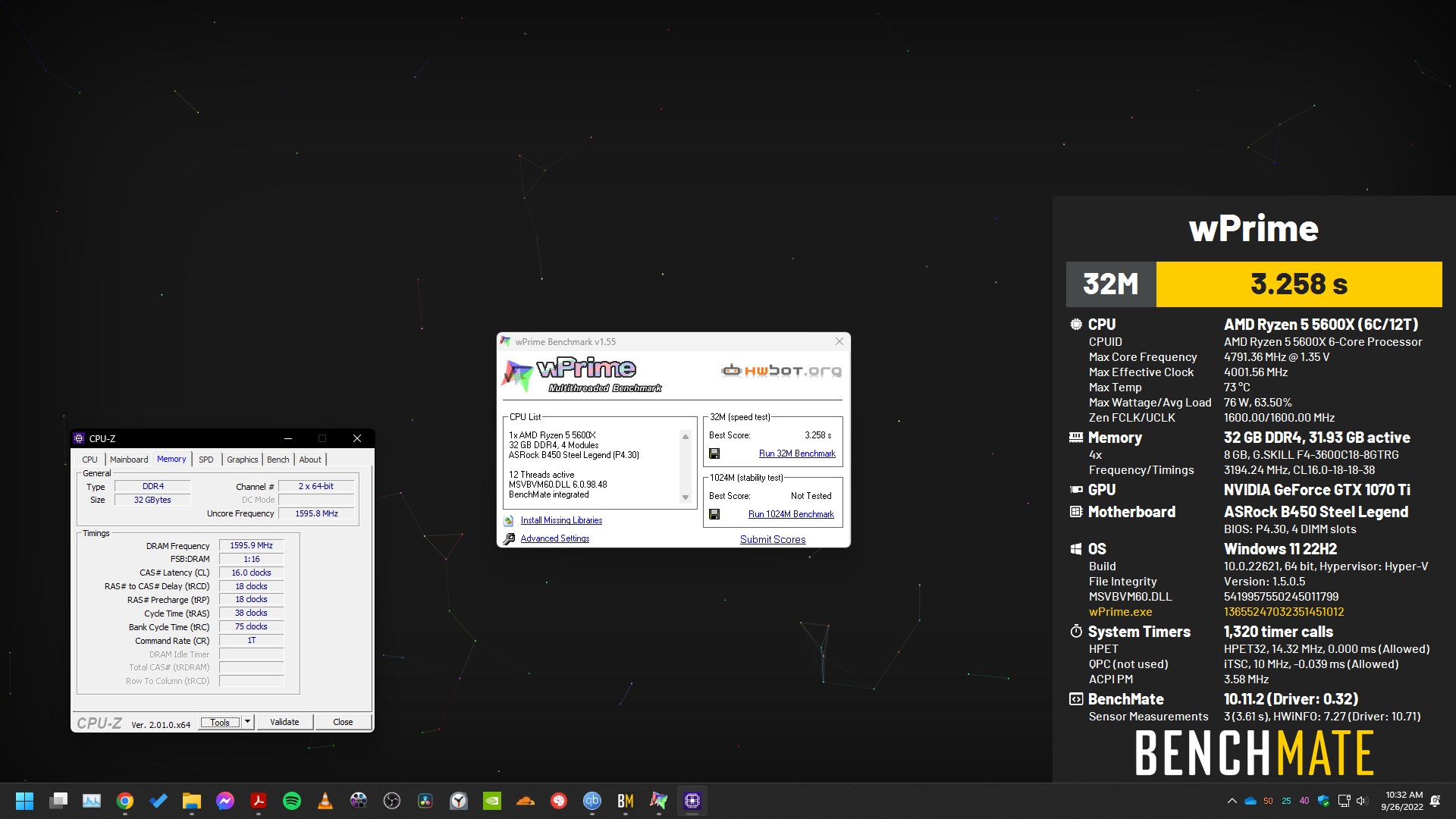Click the Install Missing Libraries link
Viewport: 1456px width, 819px height.
[x=561, y=520]
